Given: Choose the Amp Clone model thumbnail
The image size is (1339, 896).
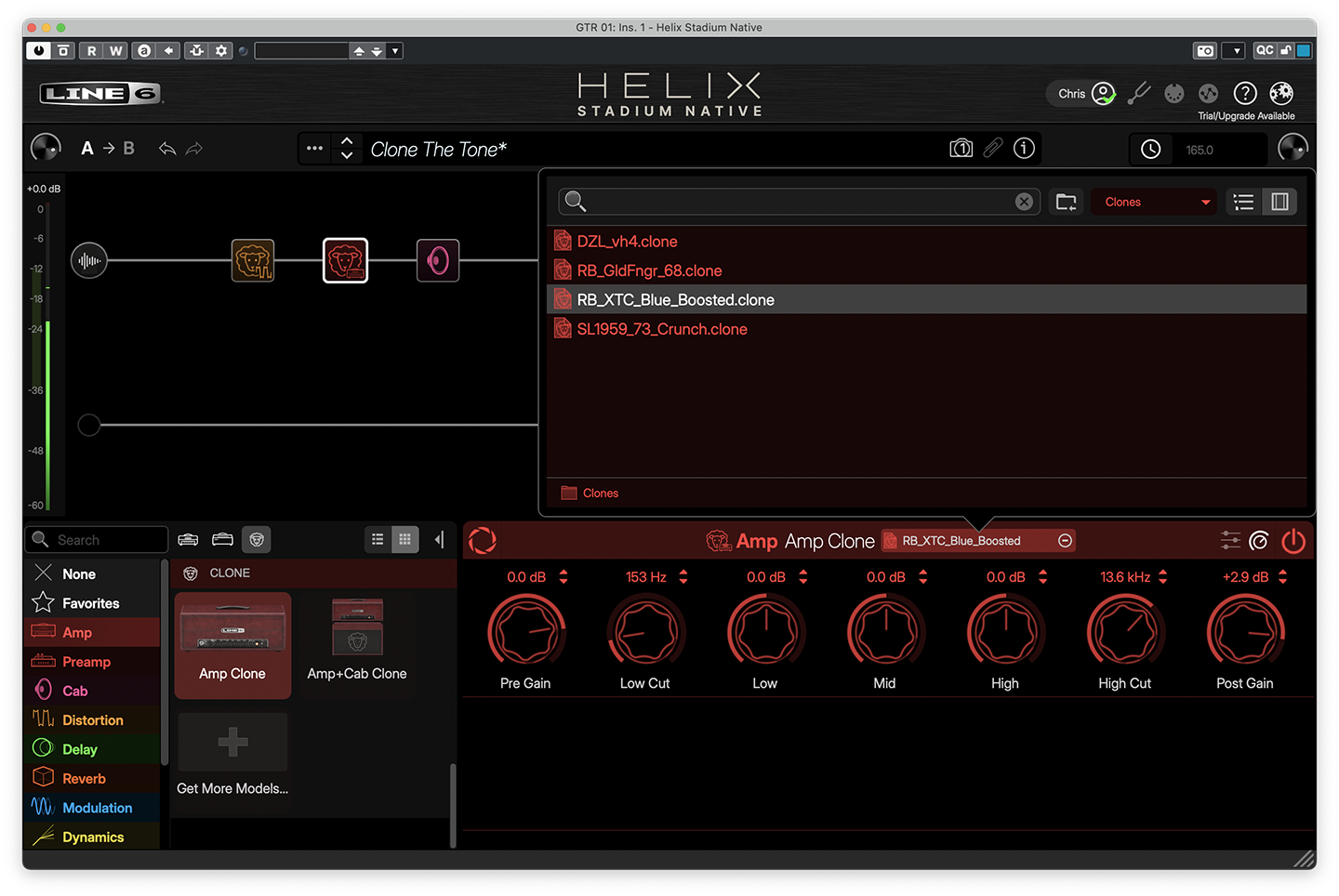Looking at the screenshot, I should point(232,645).
